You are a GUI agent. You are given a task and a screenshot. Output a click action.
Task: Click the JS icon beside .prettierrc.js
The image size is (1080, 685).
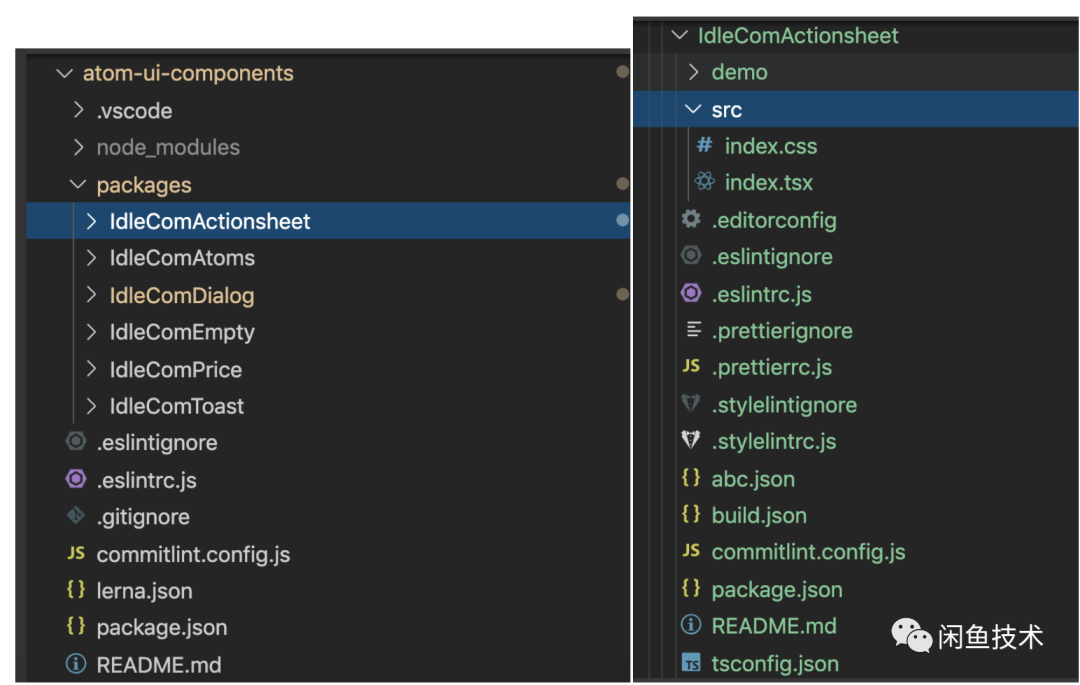point(690,367)
